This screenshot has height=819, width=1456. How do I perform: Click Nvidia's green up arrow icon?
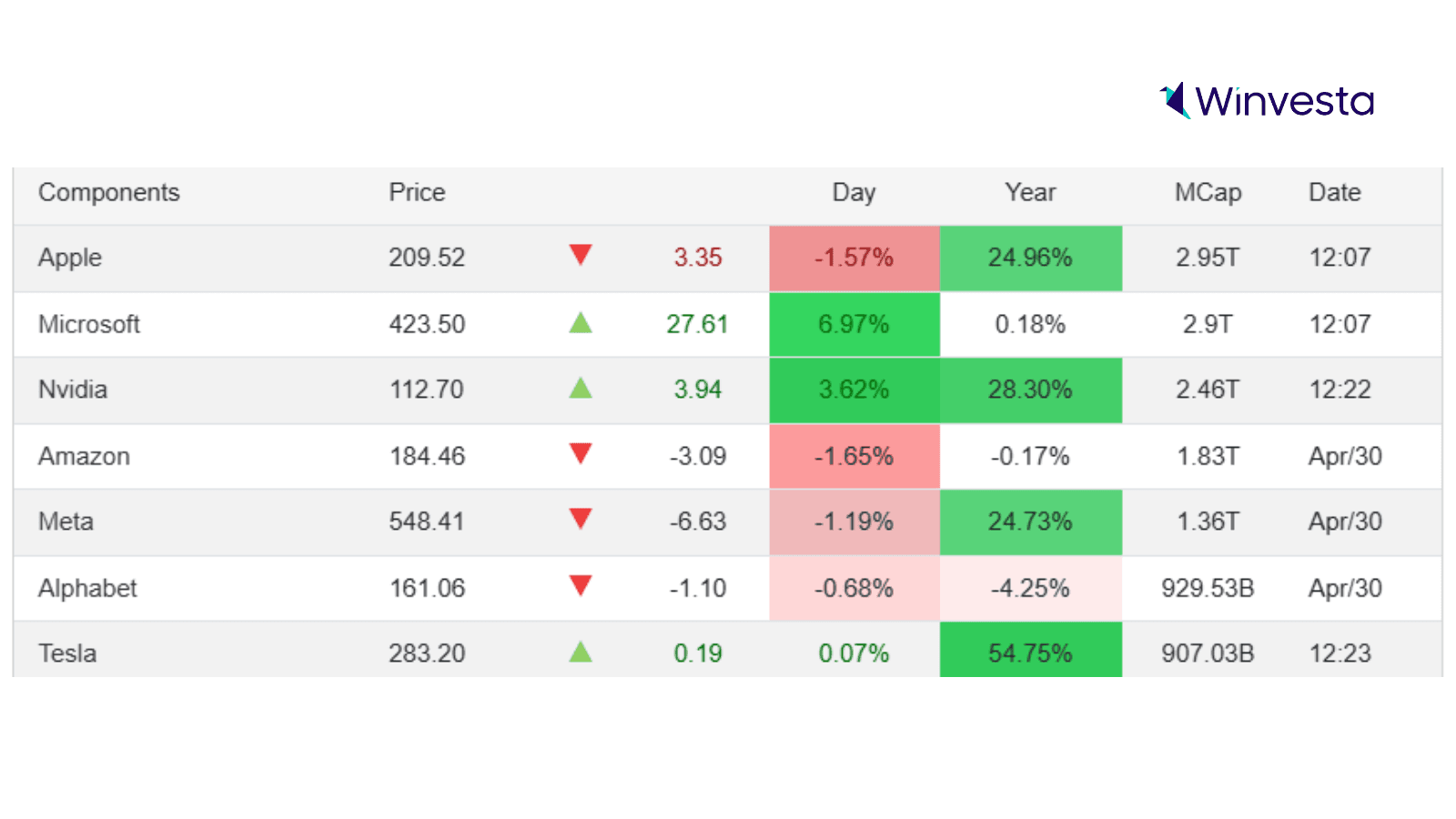click(x=581, y=389)
